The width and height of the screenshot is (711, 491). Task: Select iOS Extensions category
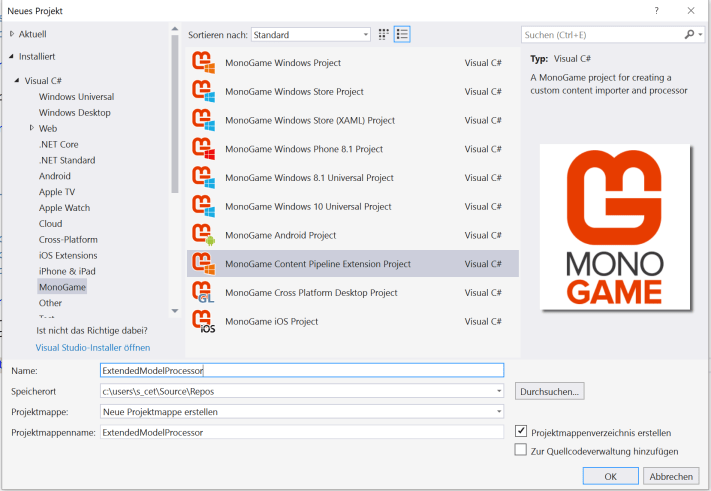(68, 255)
